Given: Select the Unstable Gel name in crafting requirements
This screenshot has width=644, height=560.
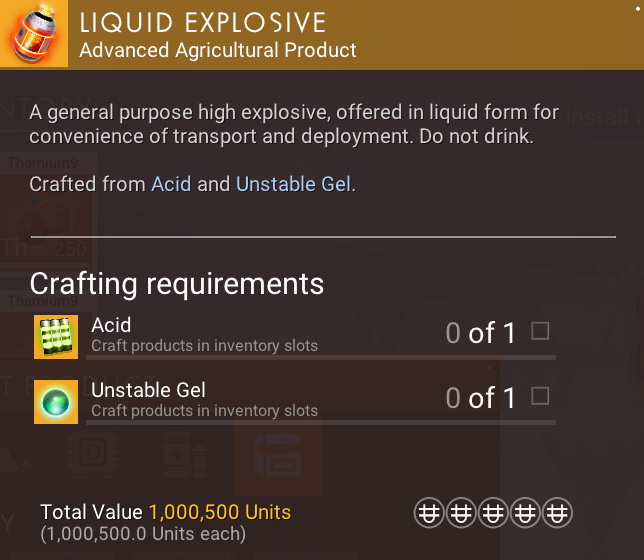Looking at the screenshot, I should (x=148, y=390).
